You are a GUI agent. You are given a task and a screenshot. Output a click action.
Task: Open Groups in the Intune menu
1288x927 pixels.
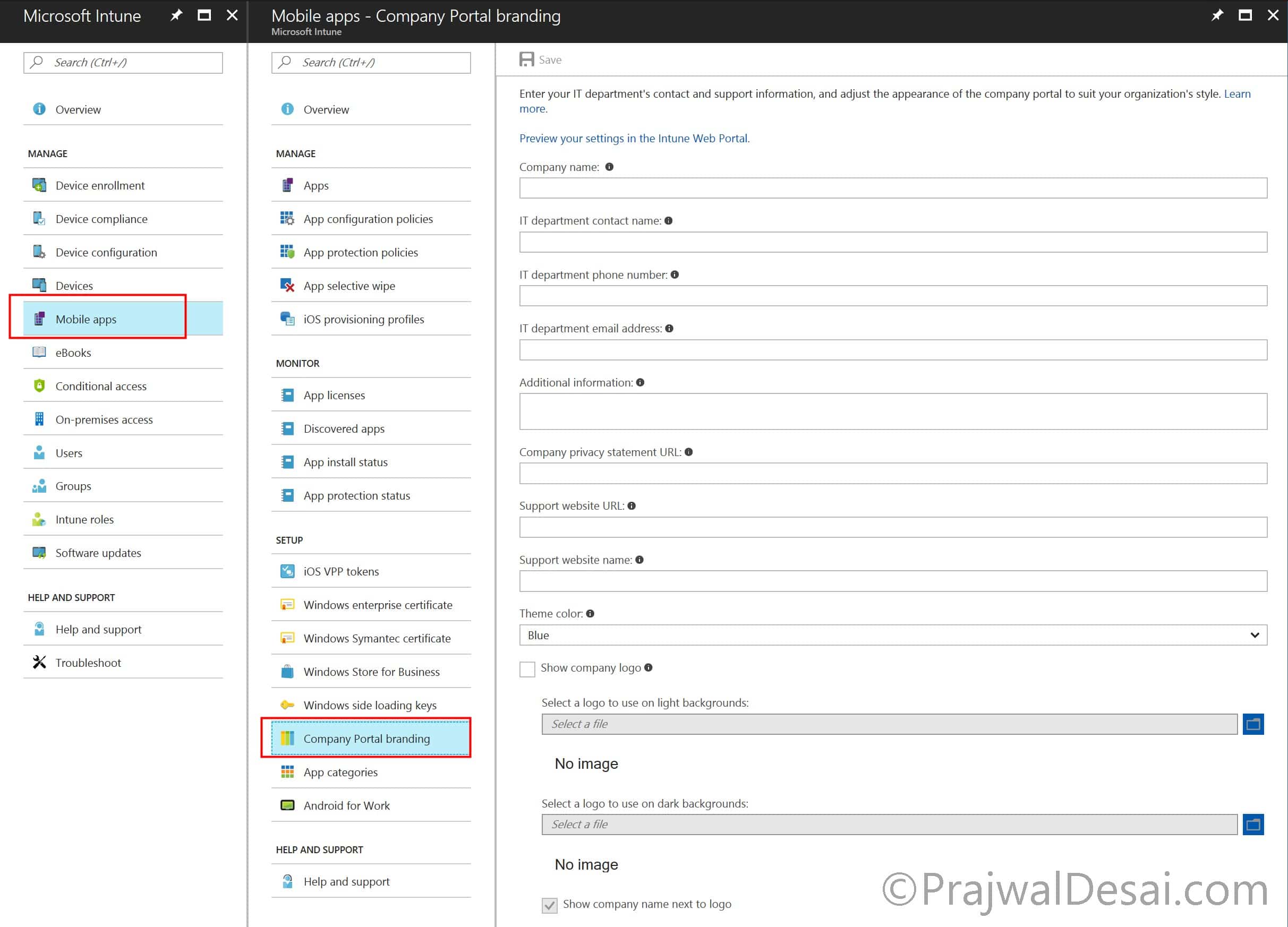(x=123, y=486)
